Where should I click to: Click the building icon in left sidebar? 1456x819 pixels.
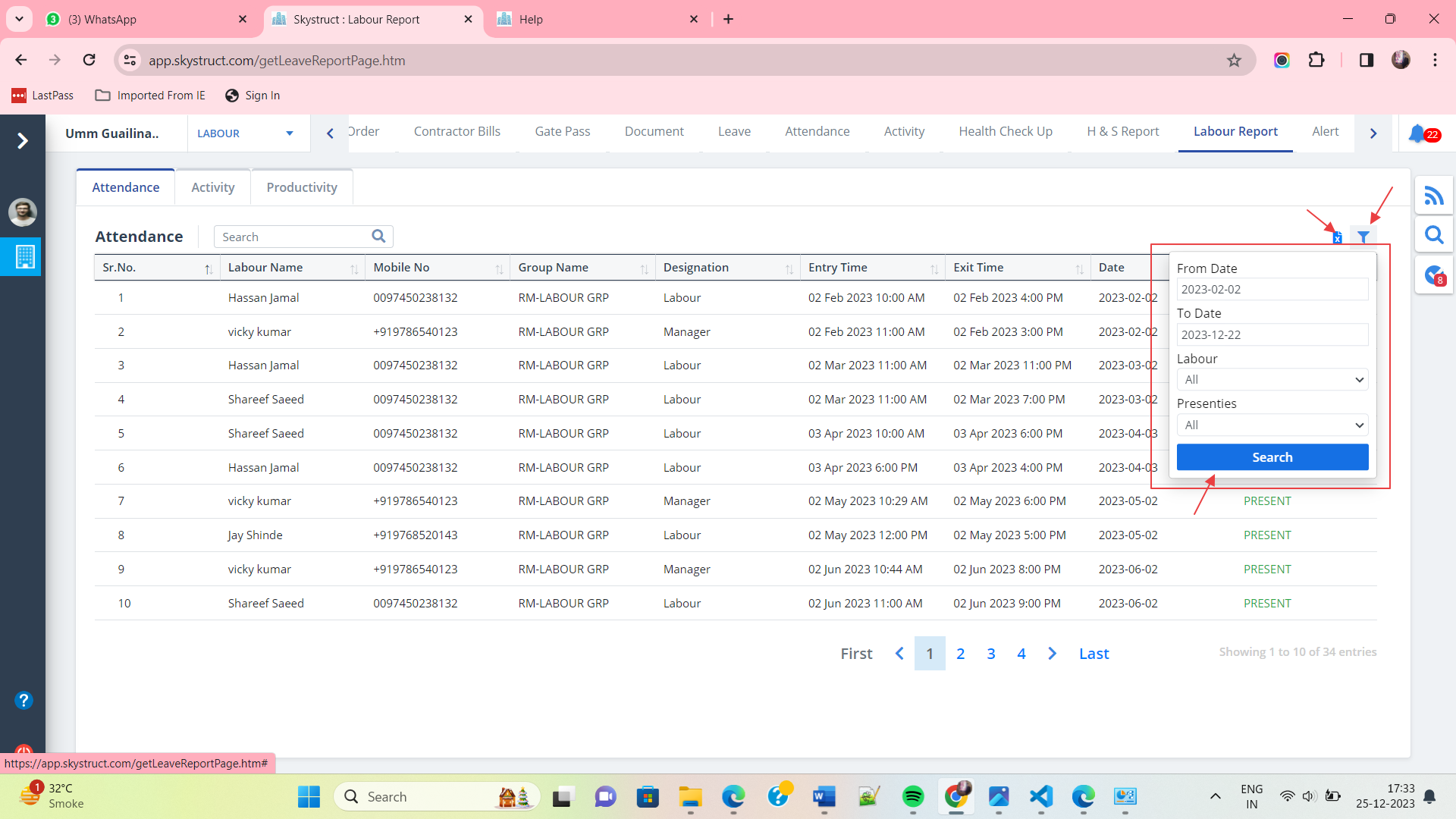24,257
